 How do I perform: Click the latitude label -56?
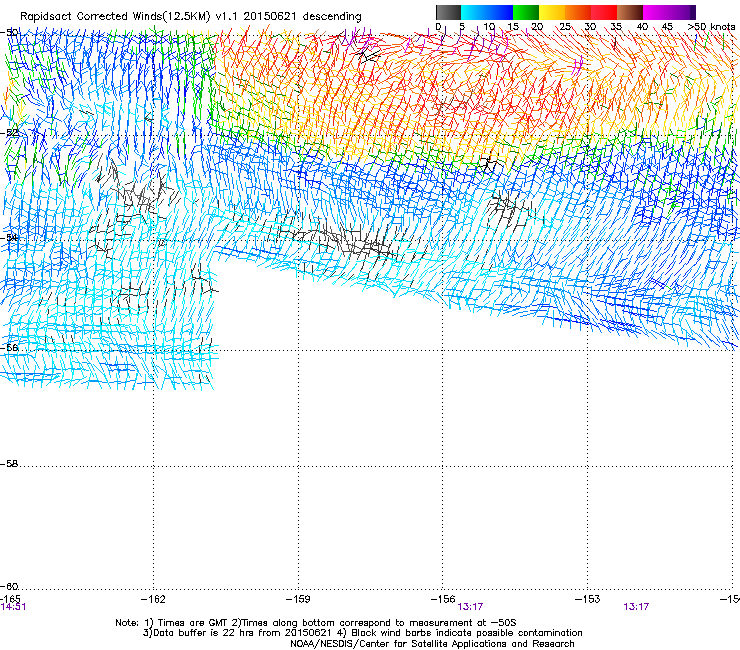pyautogui.click(x=9, y=348)
